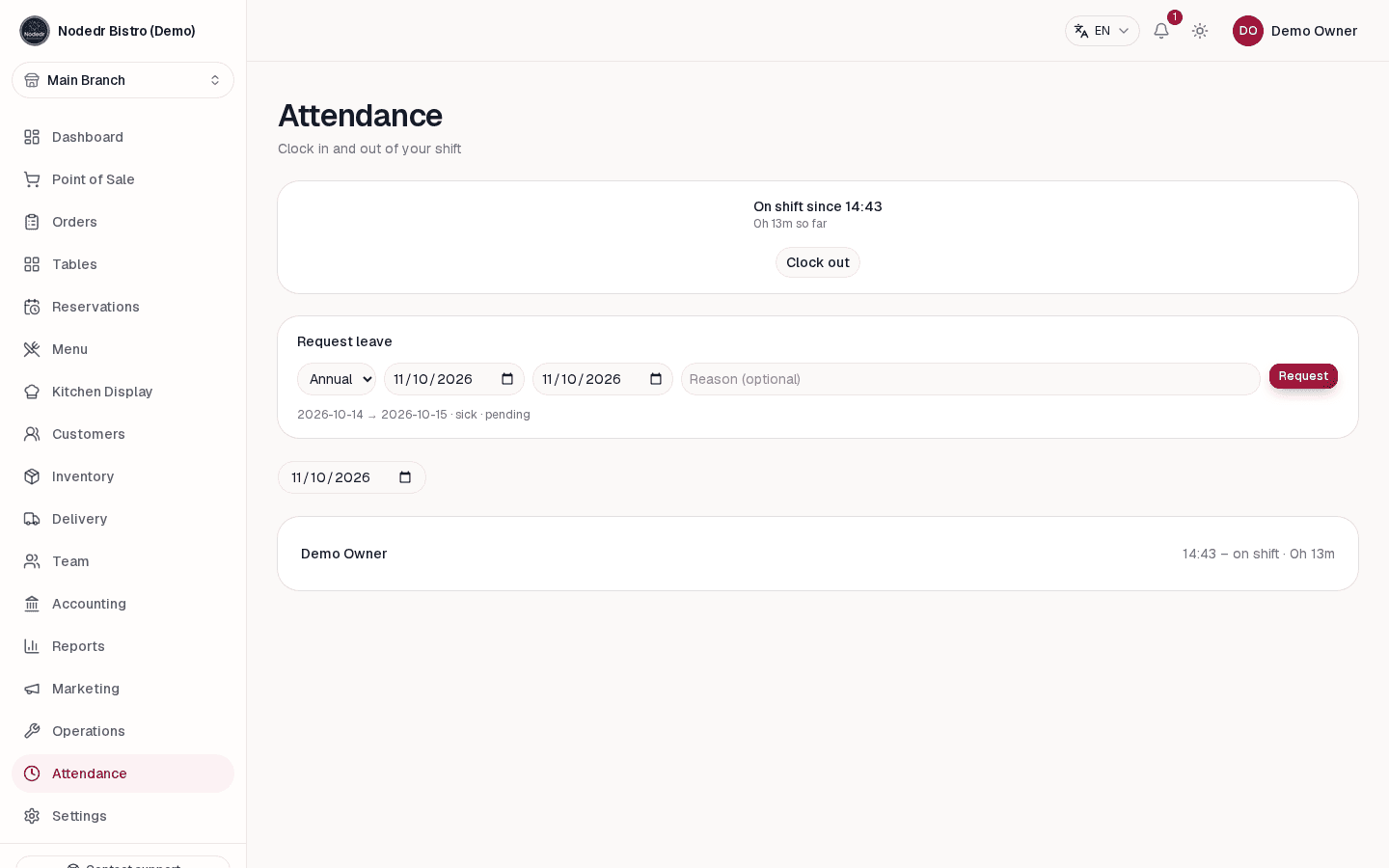The height and width of the screenshot is (868, 1389).
Task: Click the Tables icon in sidebar
Action: point(32,264)
